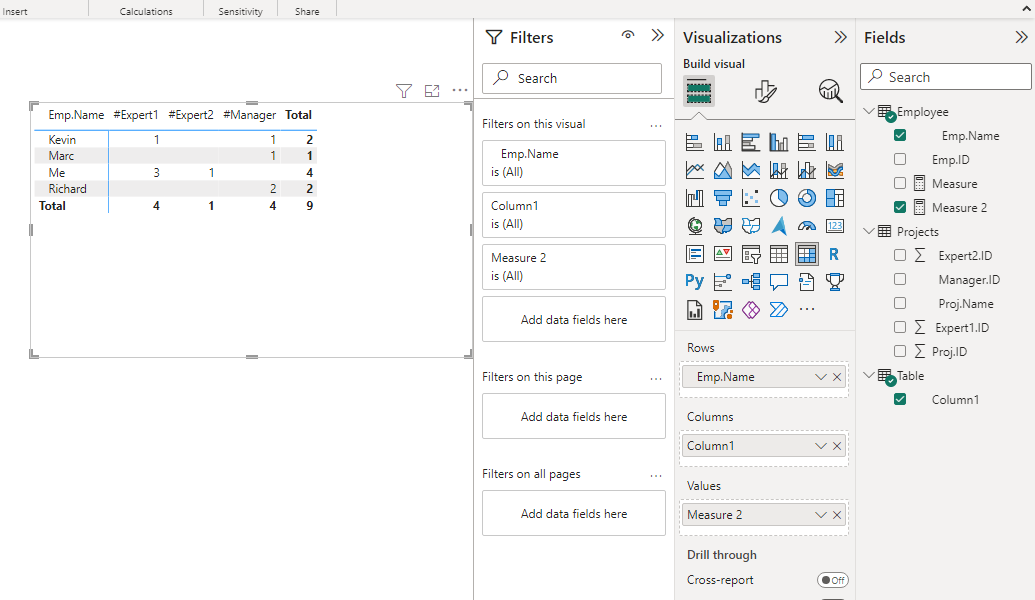Open the Emp.Name filter card
The width and height of the screenshot is (1035, 600).
574,163
